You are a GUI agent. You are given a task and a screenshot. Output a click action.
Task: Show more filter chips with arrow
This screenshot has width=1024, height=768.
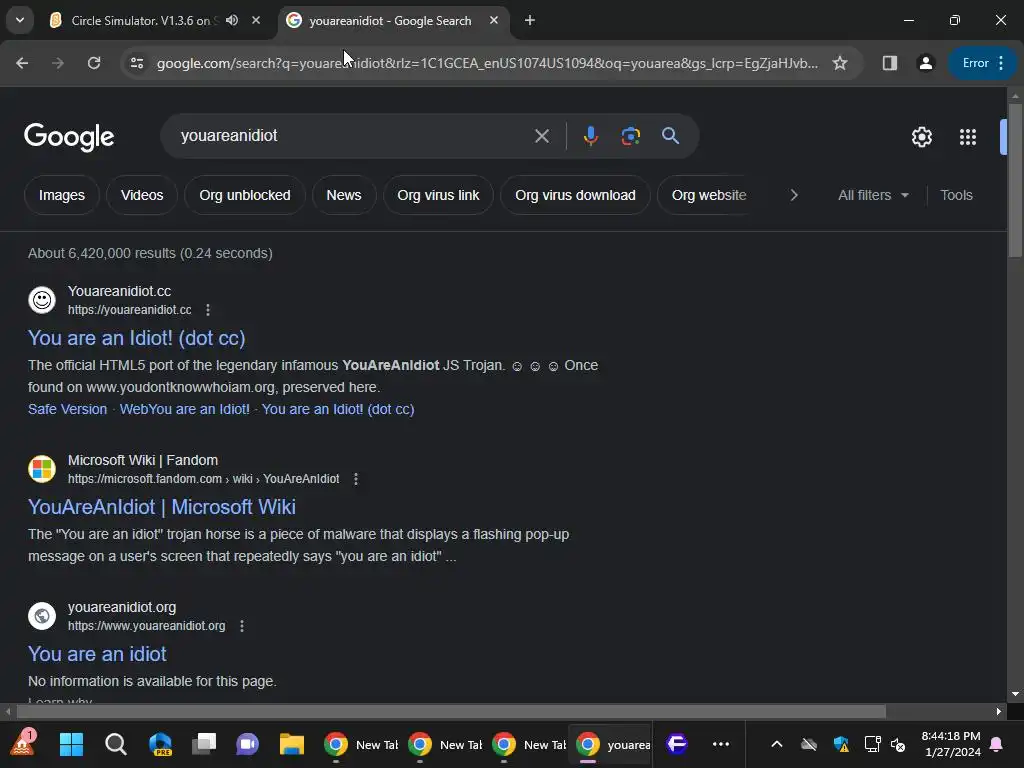pyautogui.click(x=793, y=195)
